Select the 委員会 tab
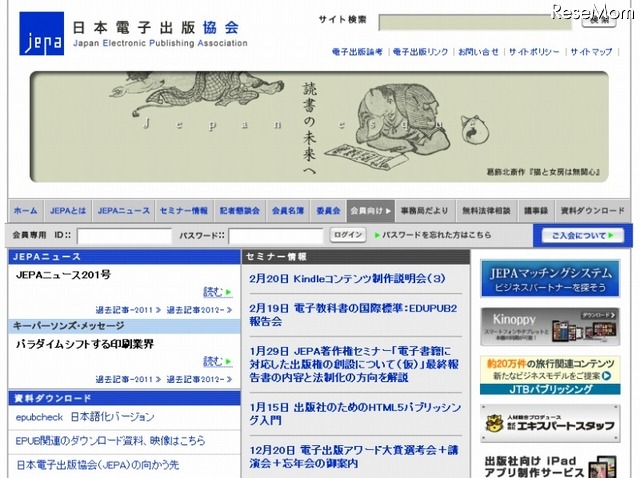 pos(328,211)
